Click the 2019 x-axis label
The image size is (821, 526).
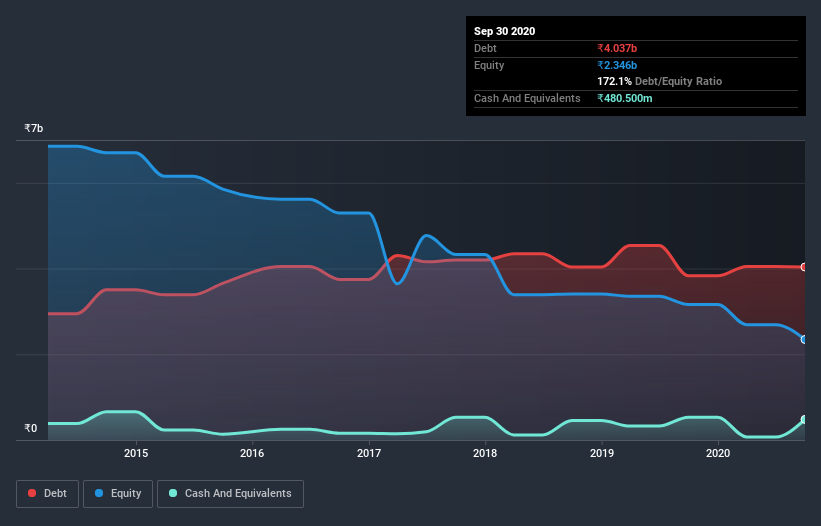click(x=602, y=453)
